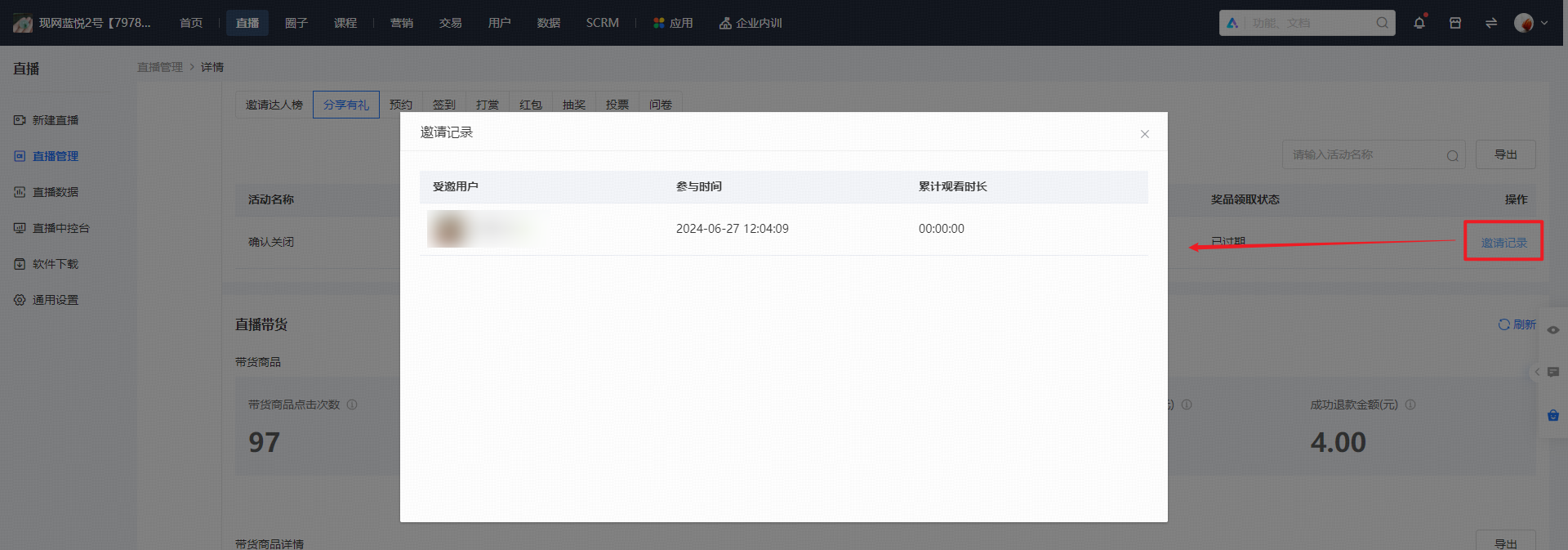Open the user avatar menu
Screen dimensions: 1568x550
point(1523,23)
